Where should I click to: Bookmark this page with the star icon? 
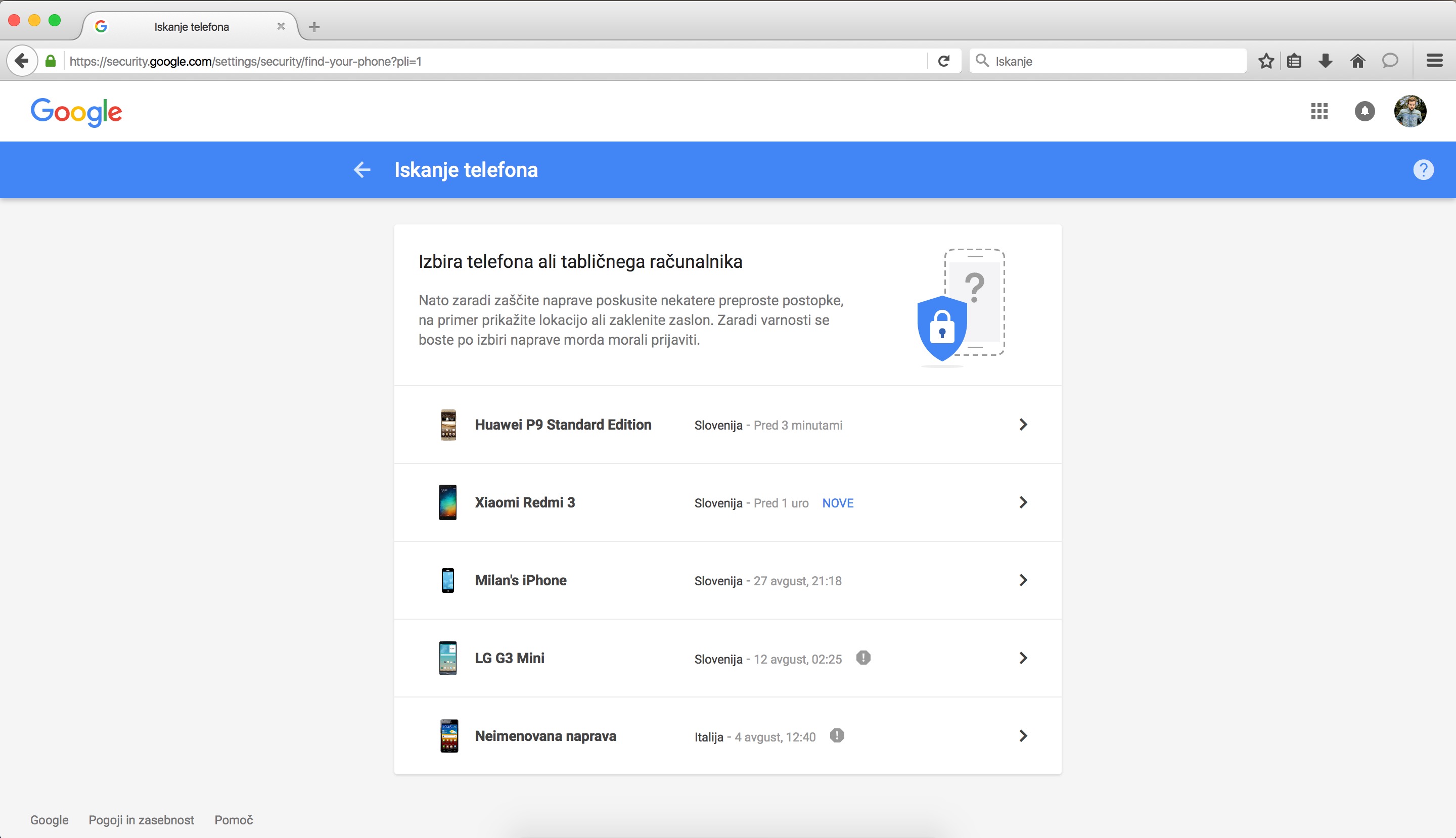pyautogui.click(x=1265, y=61)
